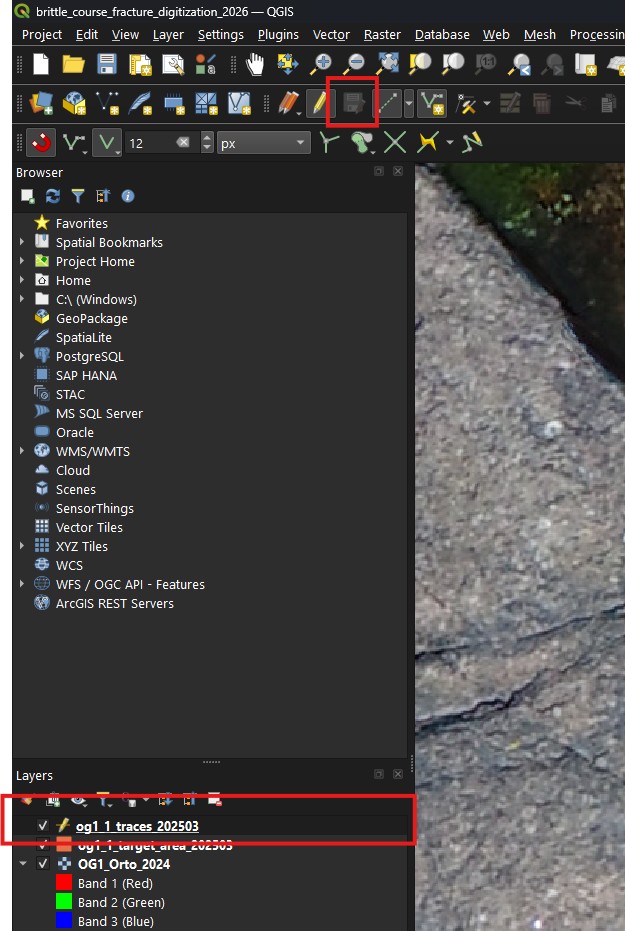
Task: Open digitize line tool dropdown arrow
Action: (409, 104)
